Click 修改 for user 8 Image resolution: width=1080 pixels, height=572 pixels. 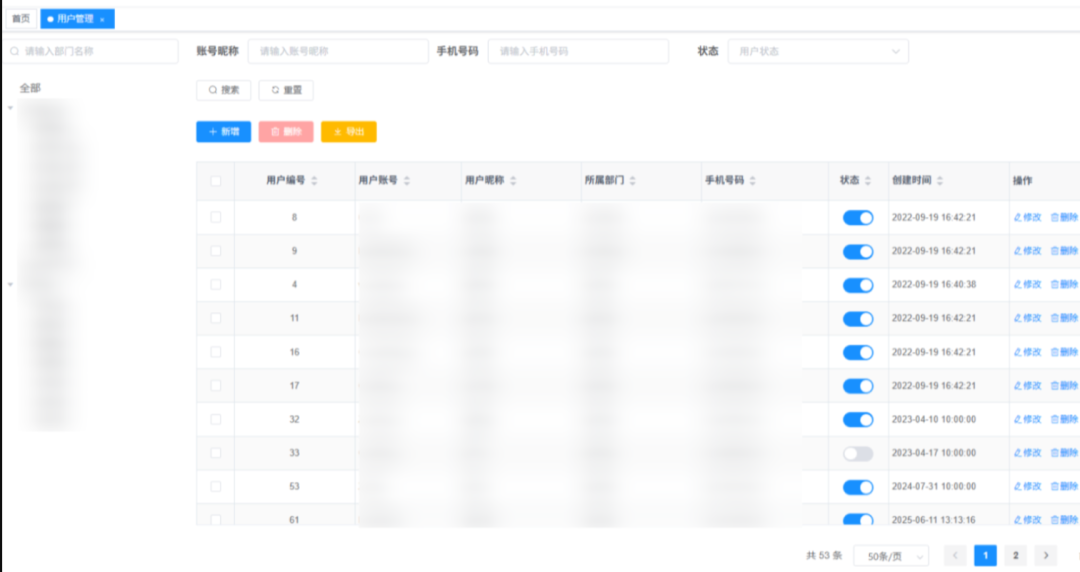(1028, 217)
